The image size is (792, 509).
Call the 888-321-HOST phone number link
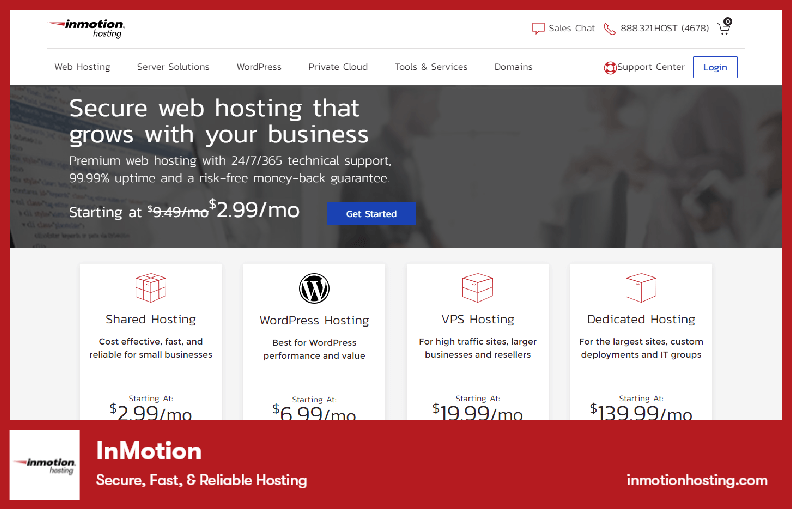click(x=665, y=28)
